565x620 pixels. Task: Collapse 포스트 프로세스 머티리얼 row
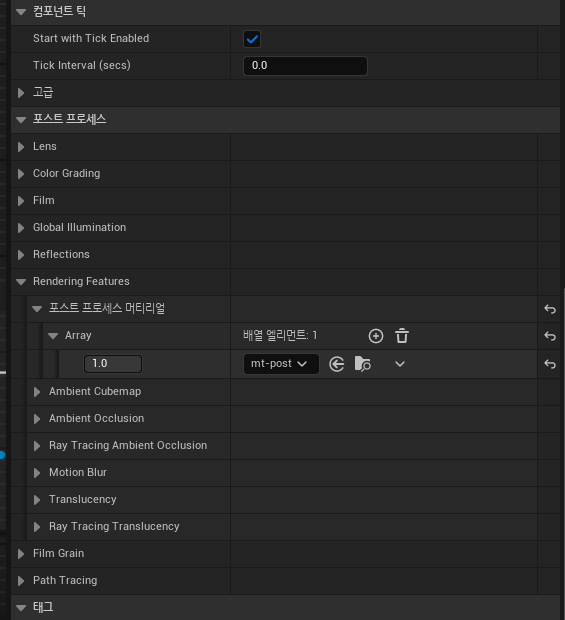coord(37,309)
